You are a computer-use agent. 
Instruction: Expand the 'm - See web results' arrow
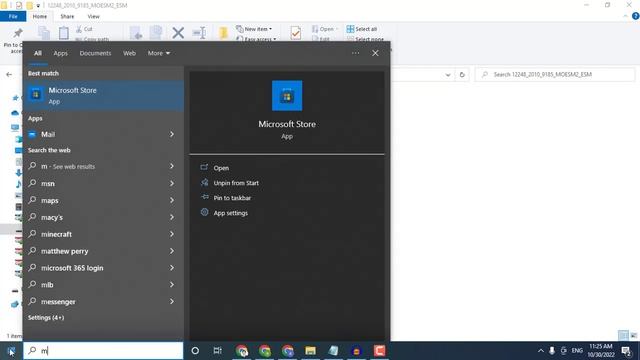tap(172, 166)
